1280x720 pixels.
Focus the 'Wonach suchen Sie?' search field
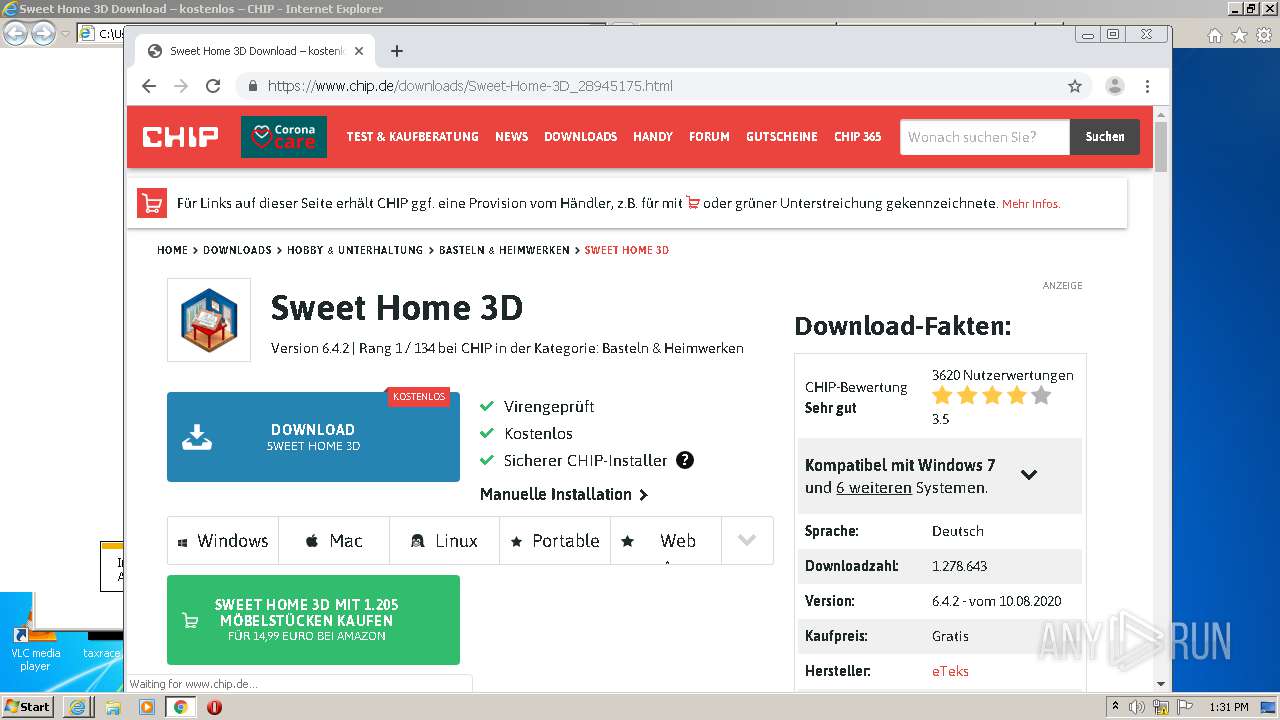pyautogui.click(x=985, y=137)
